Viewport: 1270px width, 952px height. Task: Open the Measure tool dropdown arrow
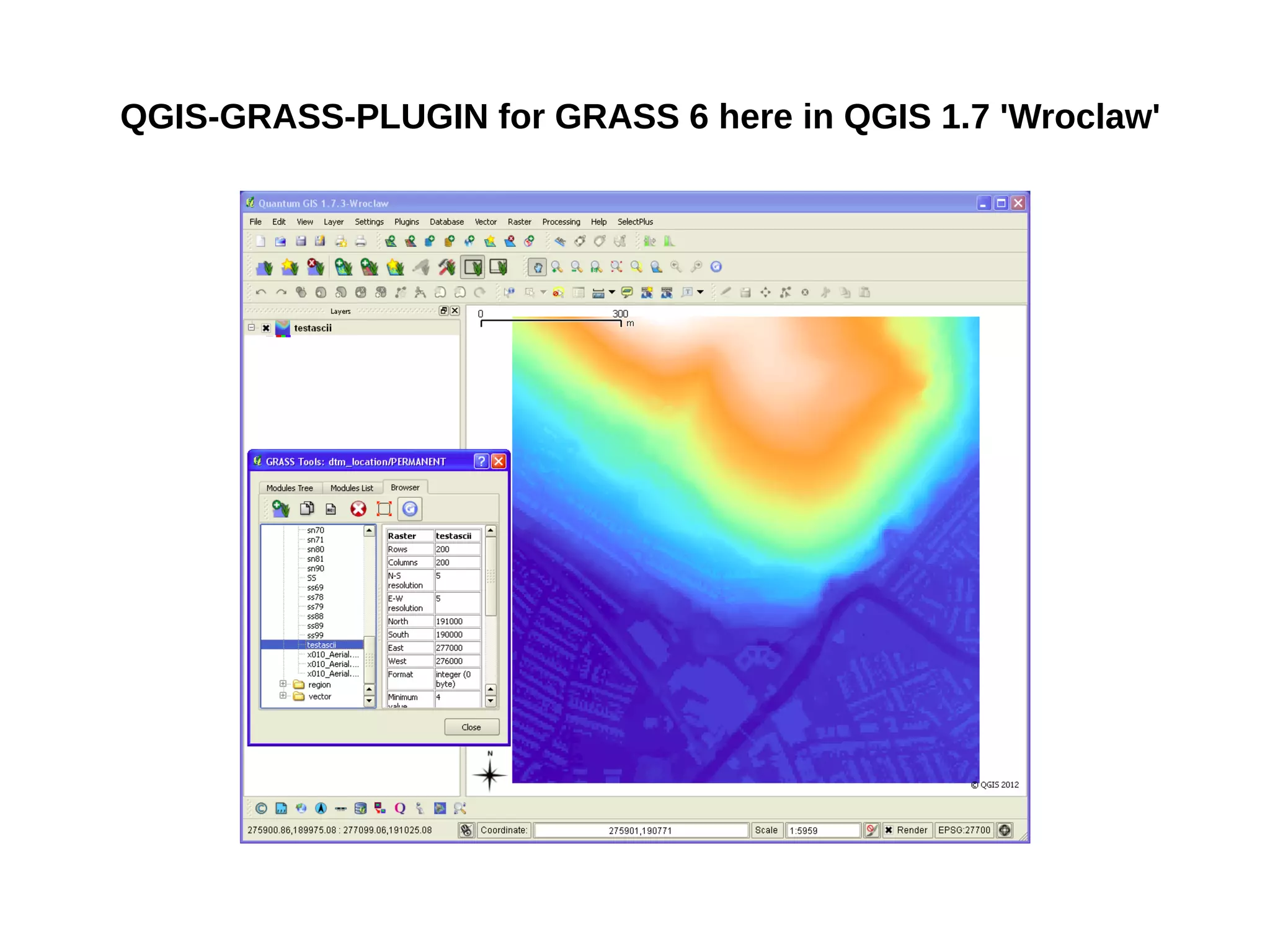pos(612,292)
